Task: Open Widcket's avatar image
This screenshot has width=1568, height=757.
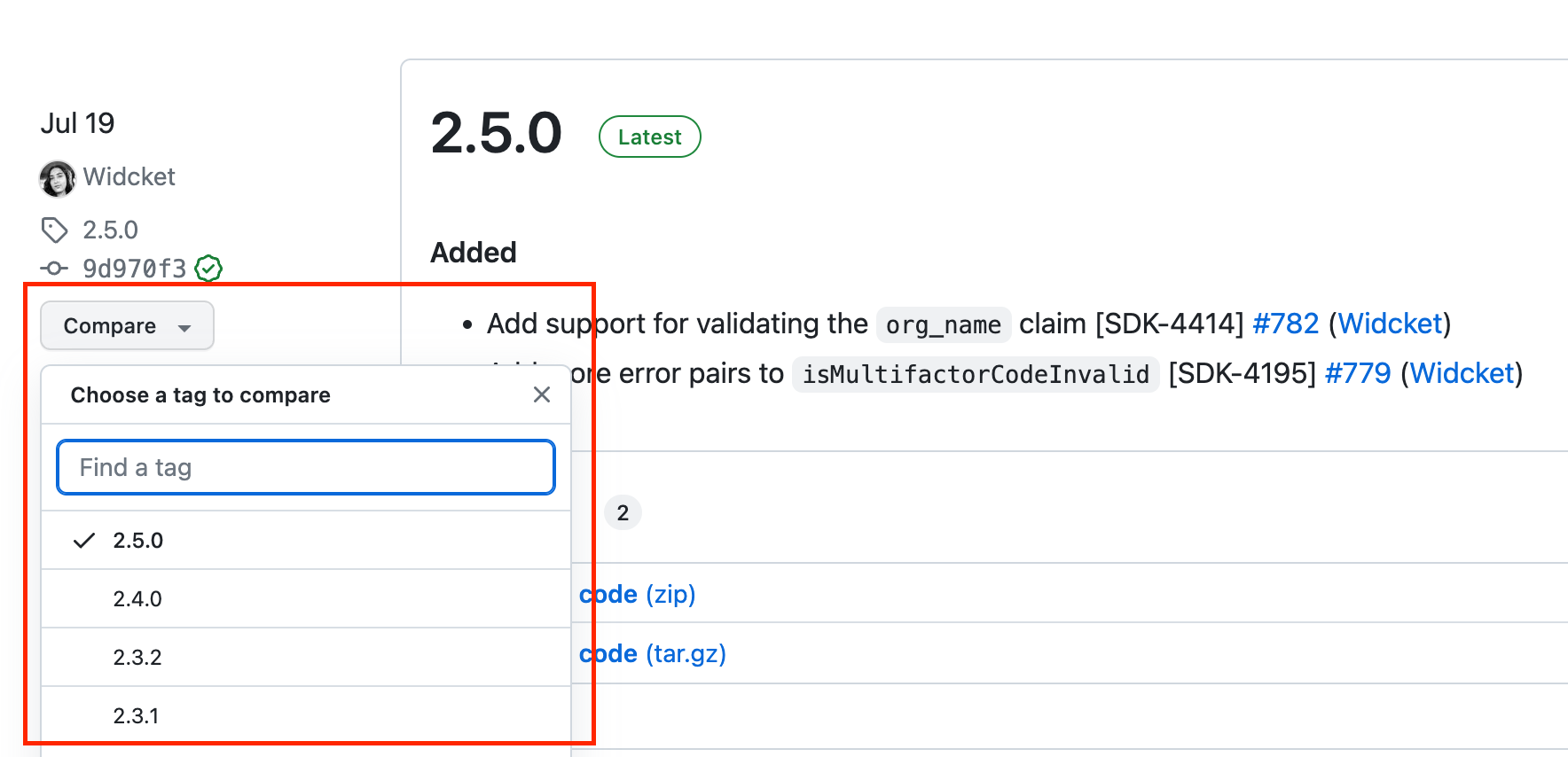Action: point(58,178)
